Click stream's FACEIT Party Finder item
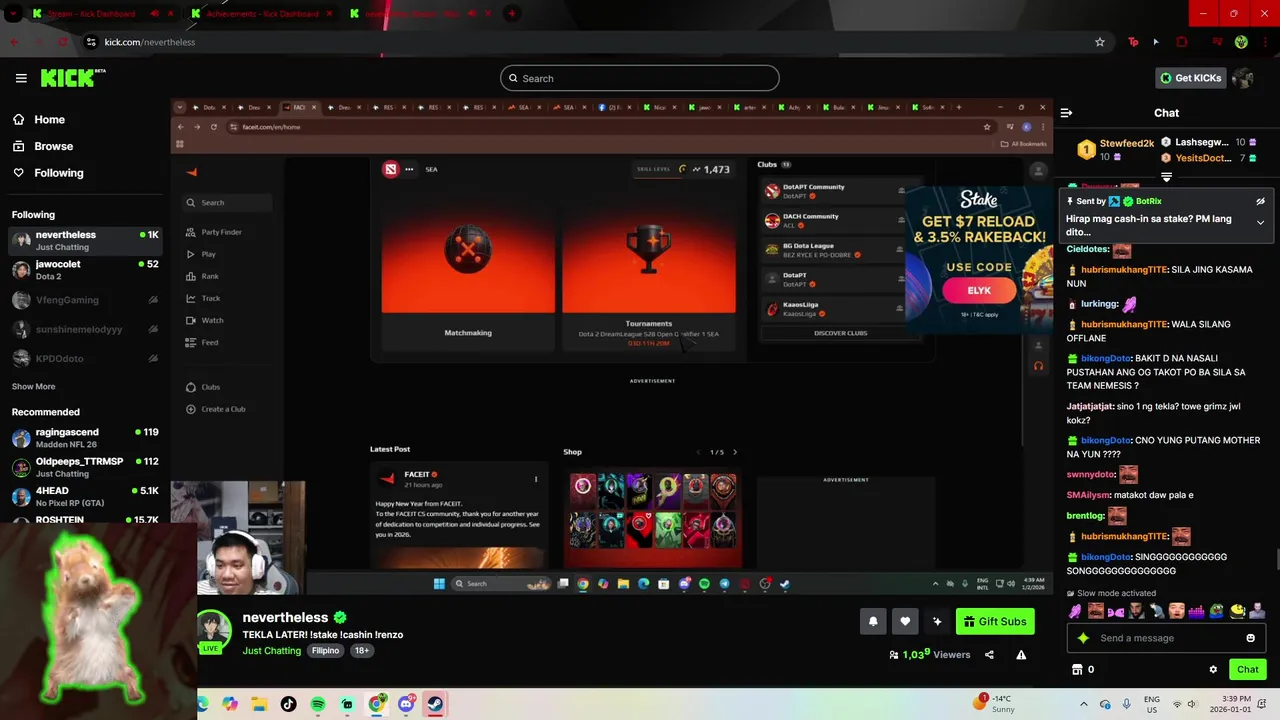1280x720 pixels. point(221,232)
